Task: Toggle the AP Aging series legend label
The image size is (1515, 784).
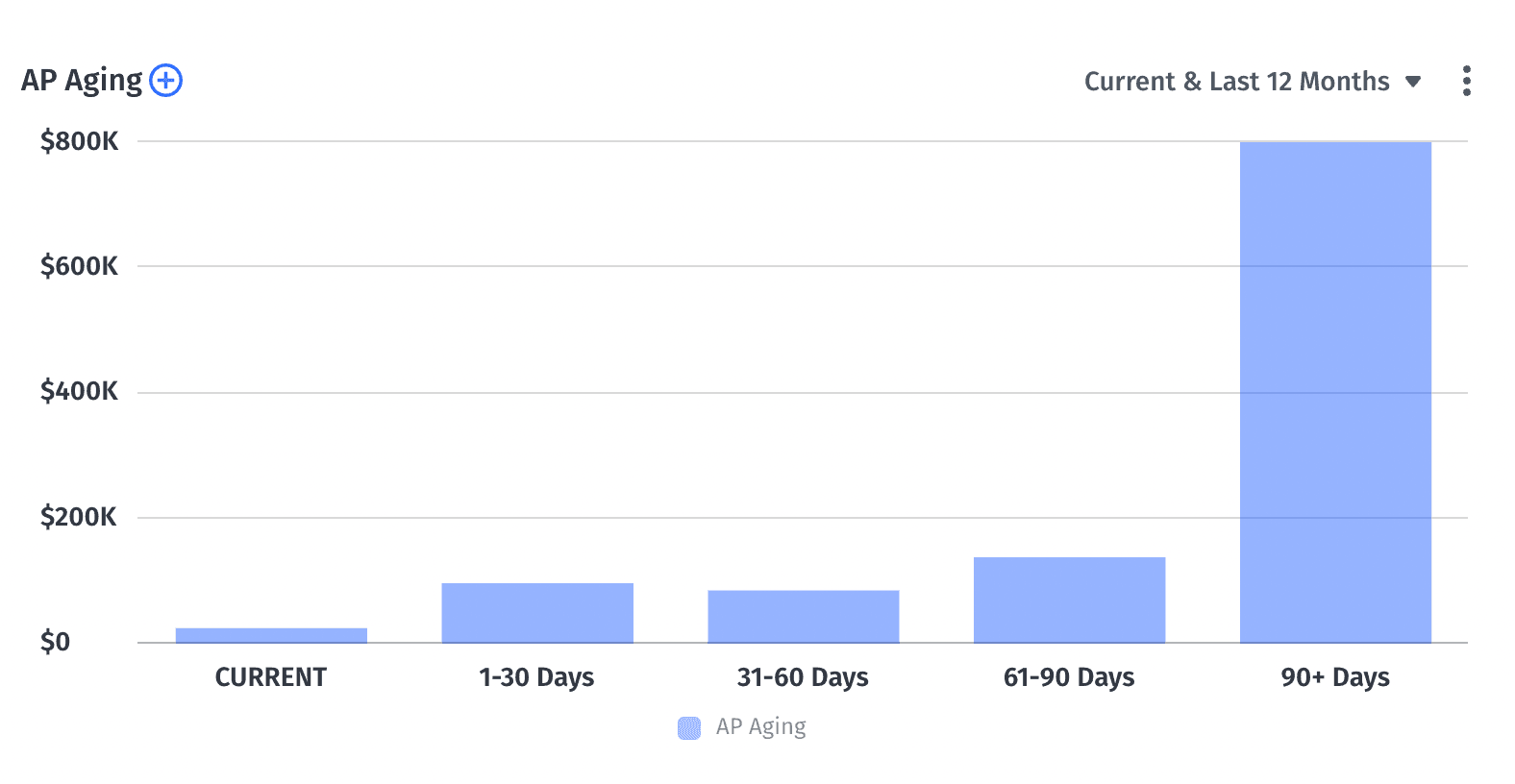Action: point(760,727)
